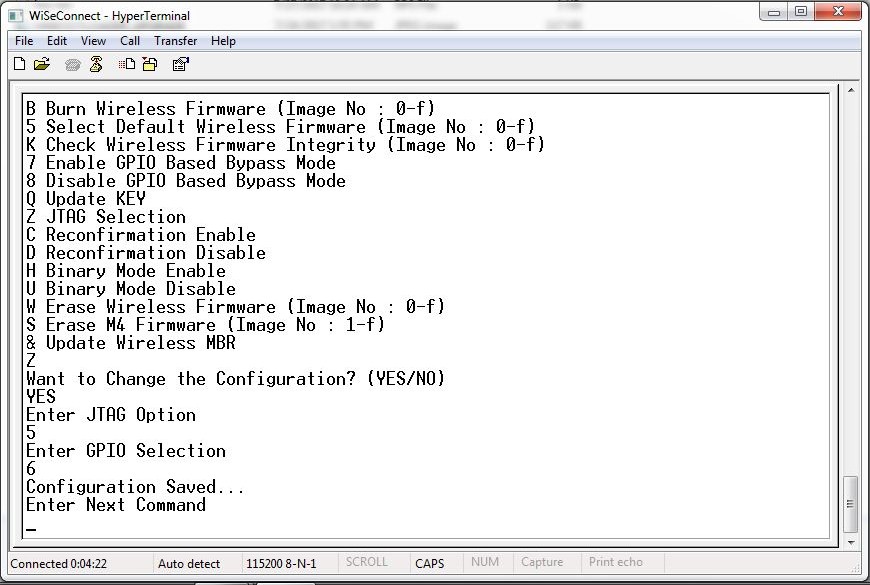This screenshot has width=870, height=585.
Task: Disconnect the session using the hang-up phone icon
Action: pos(96,63)
